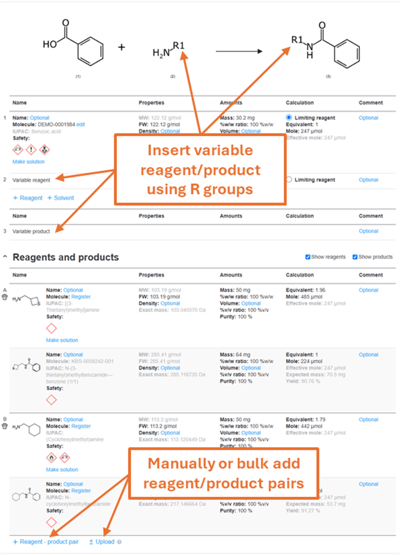The width and height of the screenshot is (400, 555).
Task: Click third hazard pictogram under benzoic acid Safety
Action: click(45, 150)
